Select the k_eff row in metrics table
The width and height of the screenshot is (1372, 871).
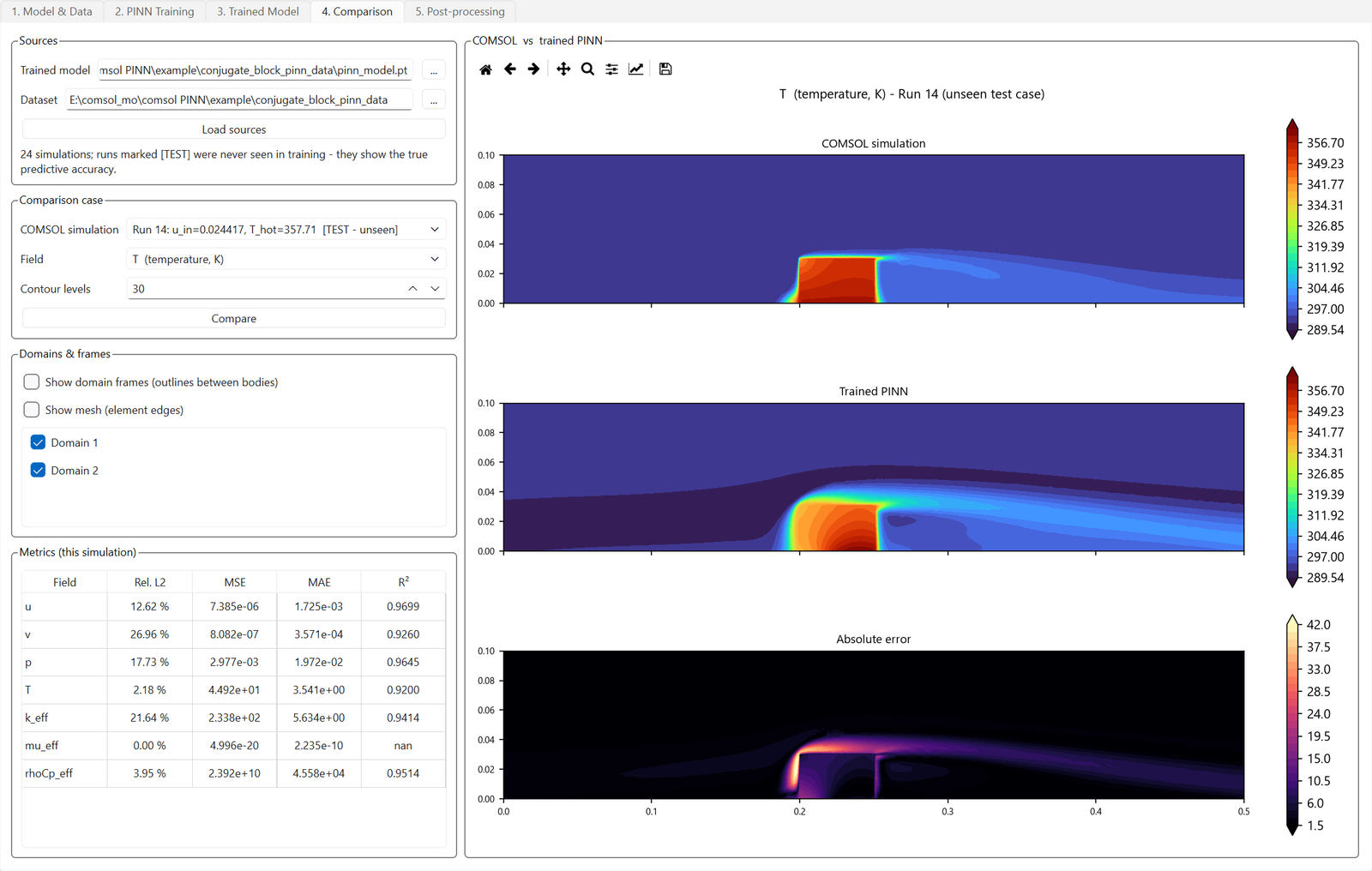[x=233, y=718]
